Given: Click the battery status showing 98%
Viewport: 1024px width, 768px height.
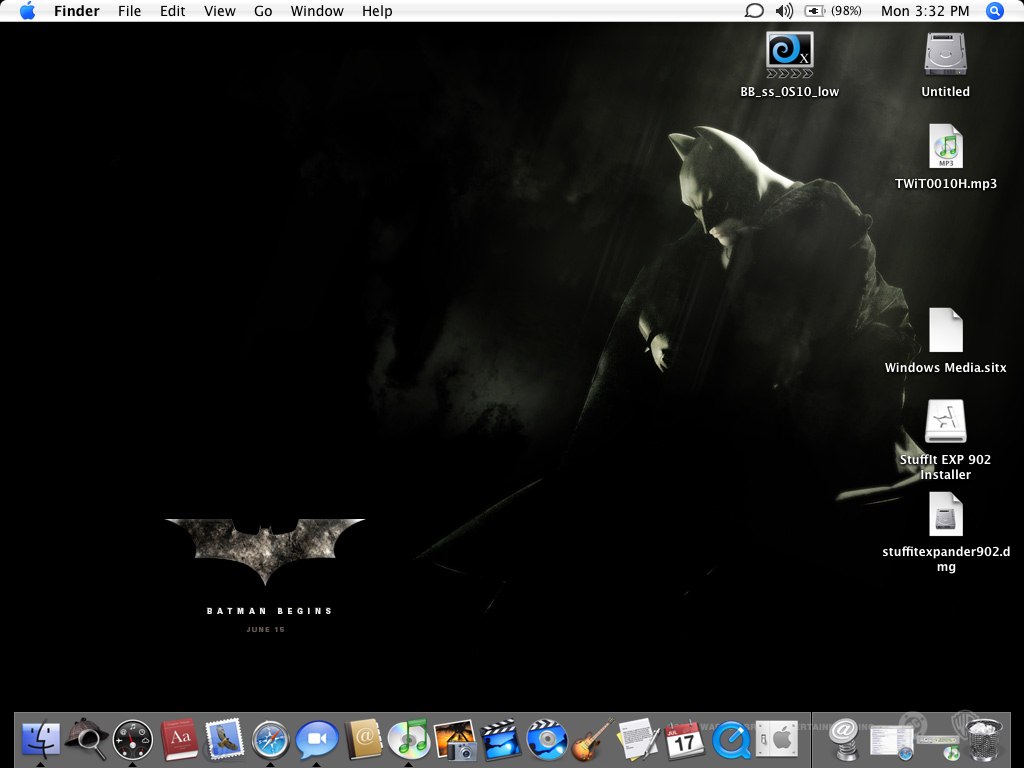Looking at the screenshot, I should click(x=833, y=10).
